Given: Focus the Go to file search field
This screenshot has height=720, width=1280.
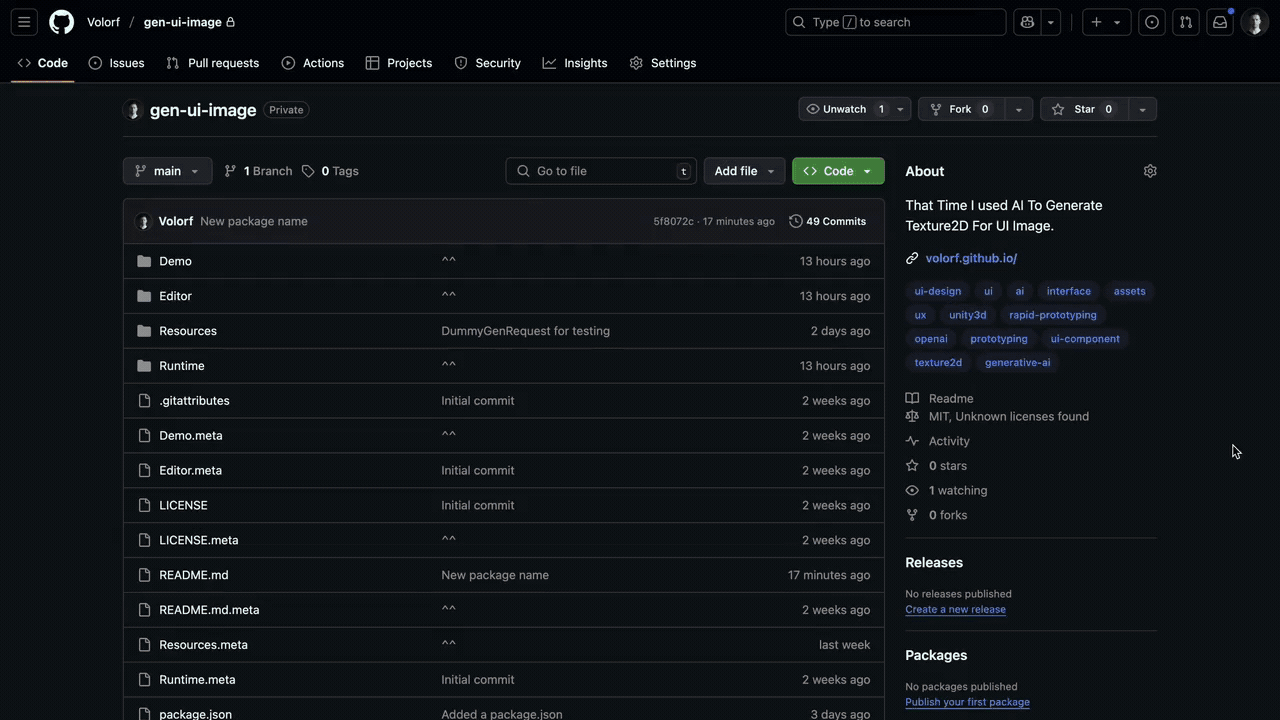Looking at the screenshot, I should (601, 171).
